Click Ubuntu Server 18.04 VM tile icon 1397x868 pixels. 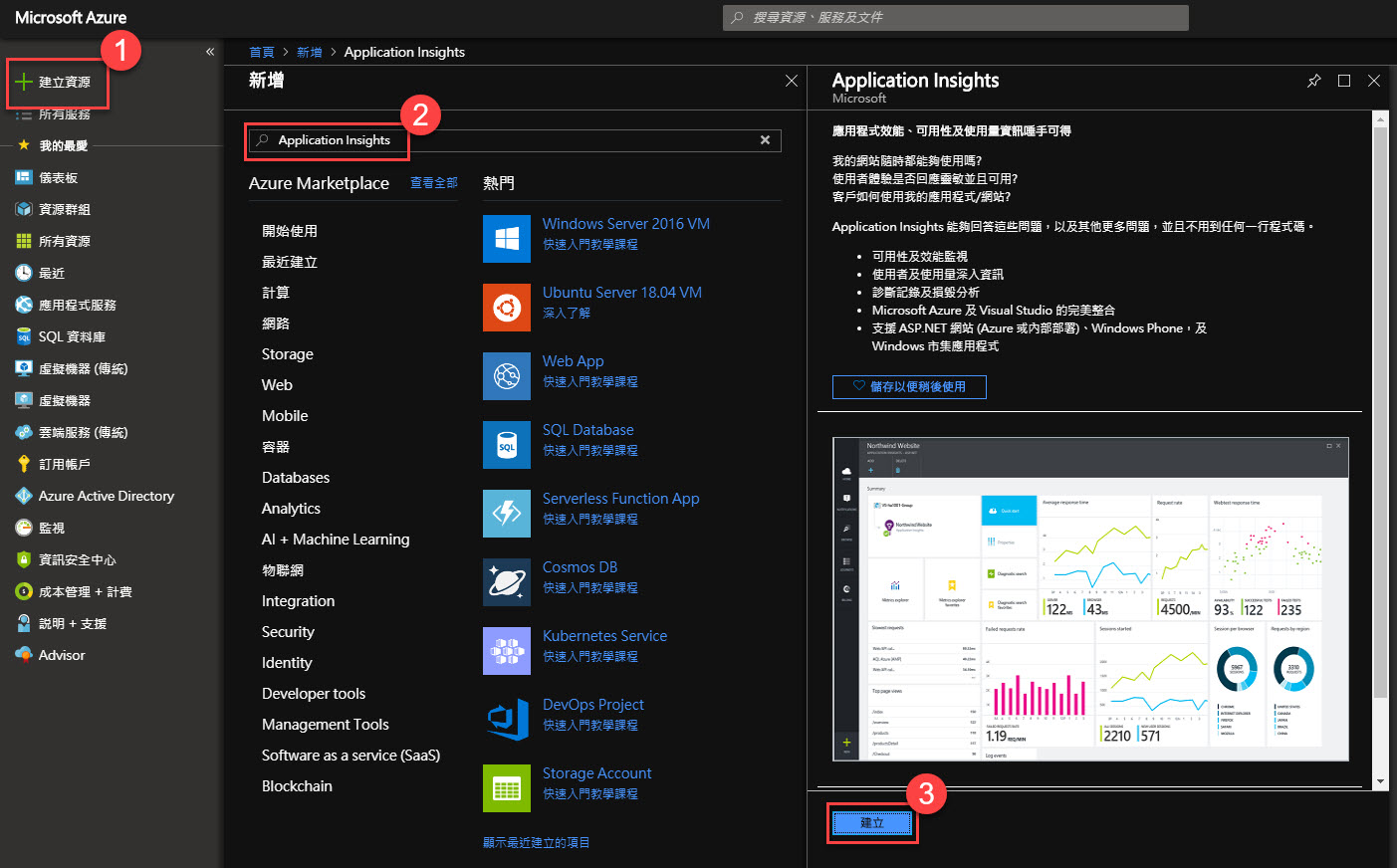(x=507, y=308)
